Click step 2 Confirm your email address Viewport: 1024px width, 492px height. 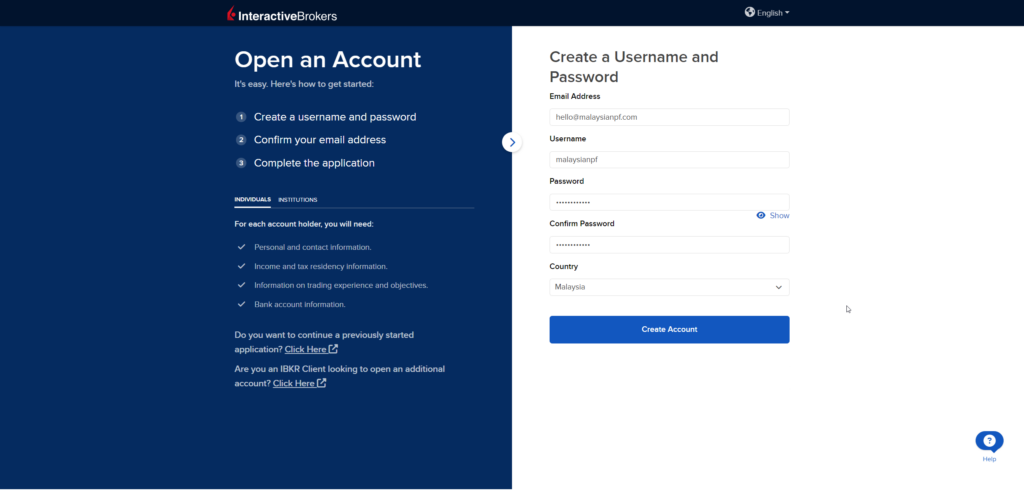tap(311, 140)
